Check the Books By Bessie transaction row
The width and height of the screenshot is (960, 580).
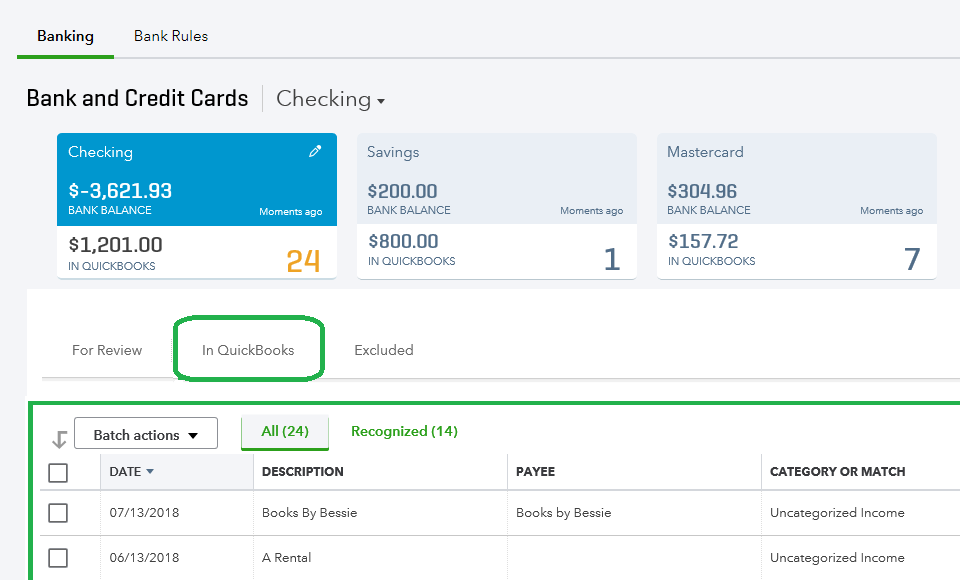click(x=58, y=513)
